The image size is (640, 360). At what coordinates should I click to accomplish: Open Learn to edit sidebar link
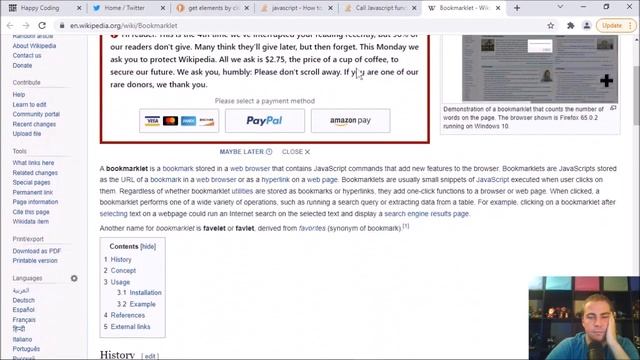point(29,104)
